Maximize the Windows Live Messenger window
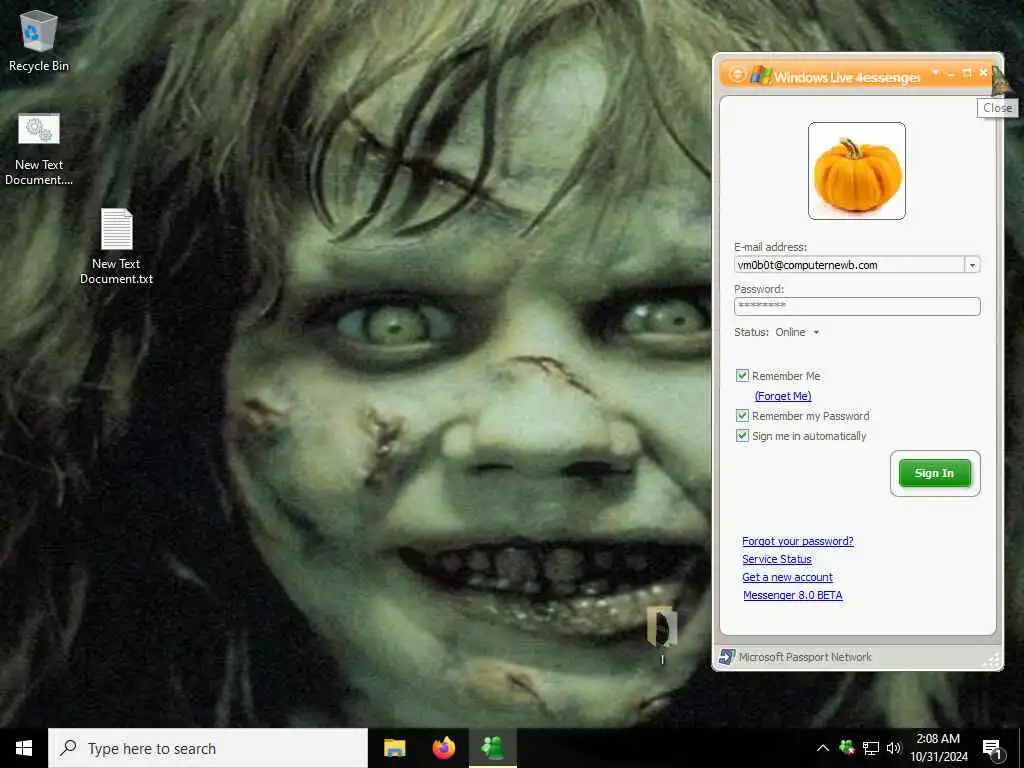Viewport: 1024px width, 768px height. tap(967, 72)
